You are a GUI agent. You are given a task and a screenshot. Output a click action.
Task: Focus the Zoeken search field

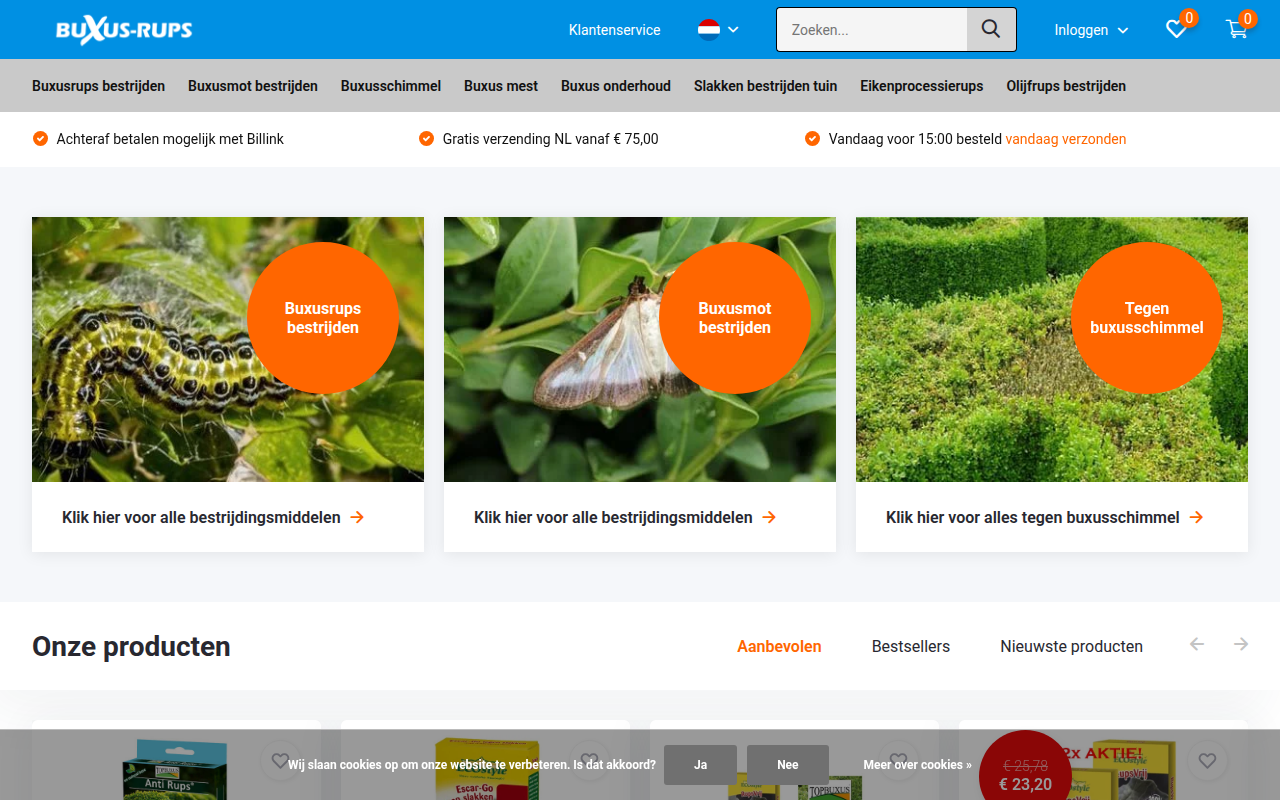(872, 29)
